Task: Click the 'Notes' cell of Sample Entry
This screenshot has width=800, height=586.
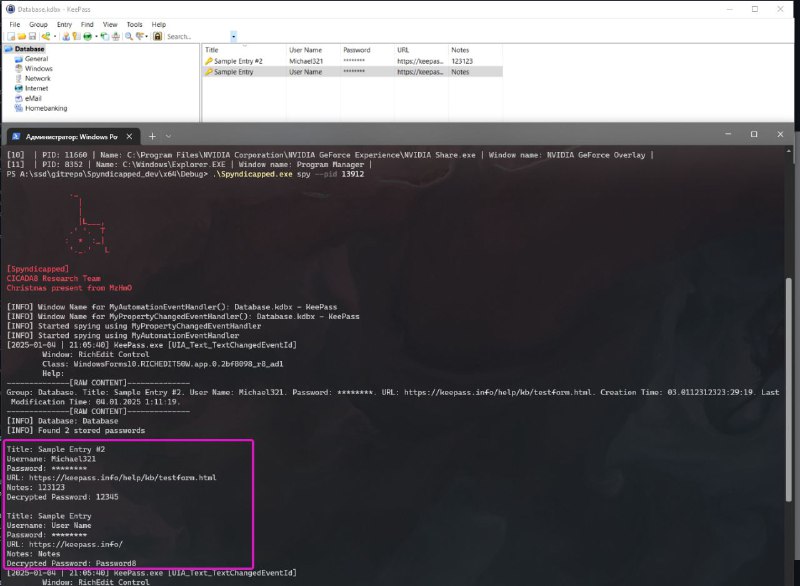Action: (460, 72)
